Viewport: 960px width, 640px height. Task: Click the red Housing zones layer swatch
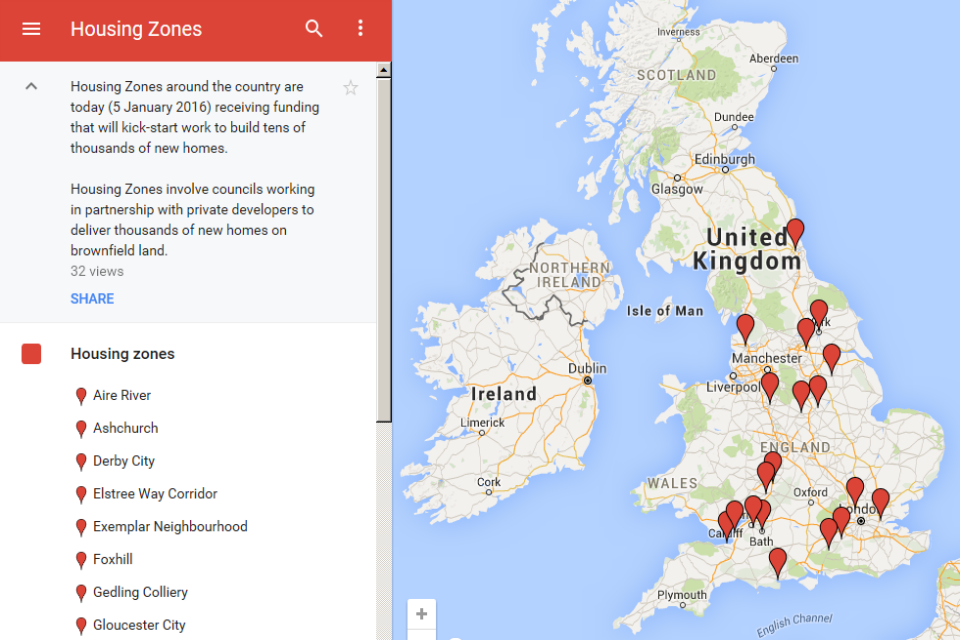tap(31, 354)
